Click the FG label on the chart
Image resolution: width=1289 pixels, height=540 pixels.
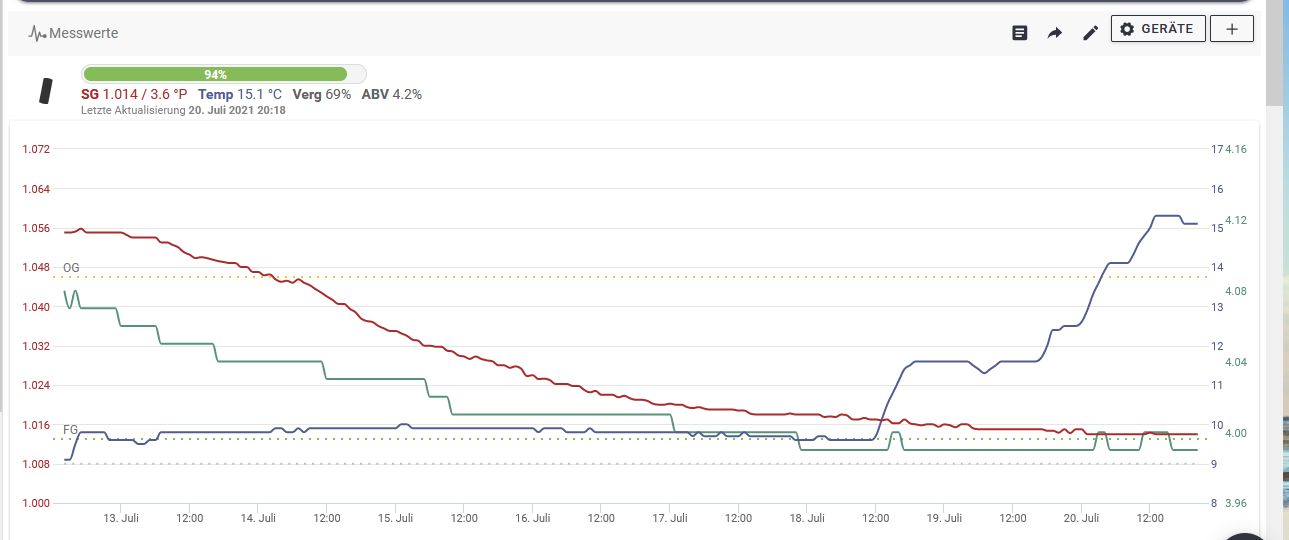[71, 429]
